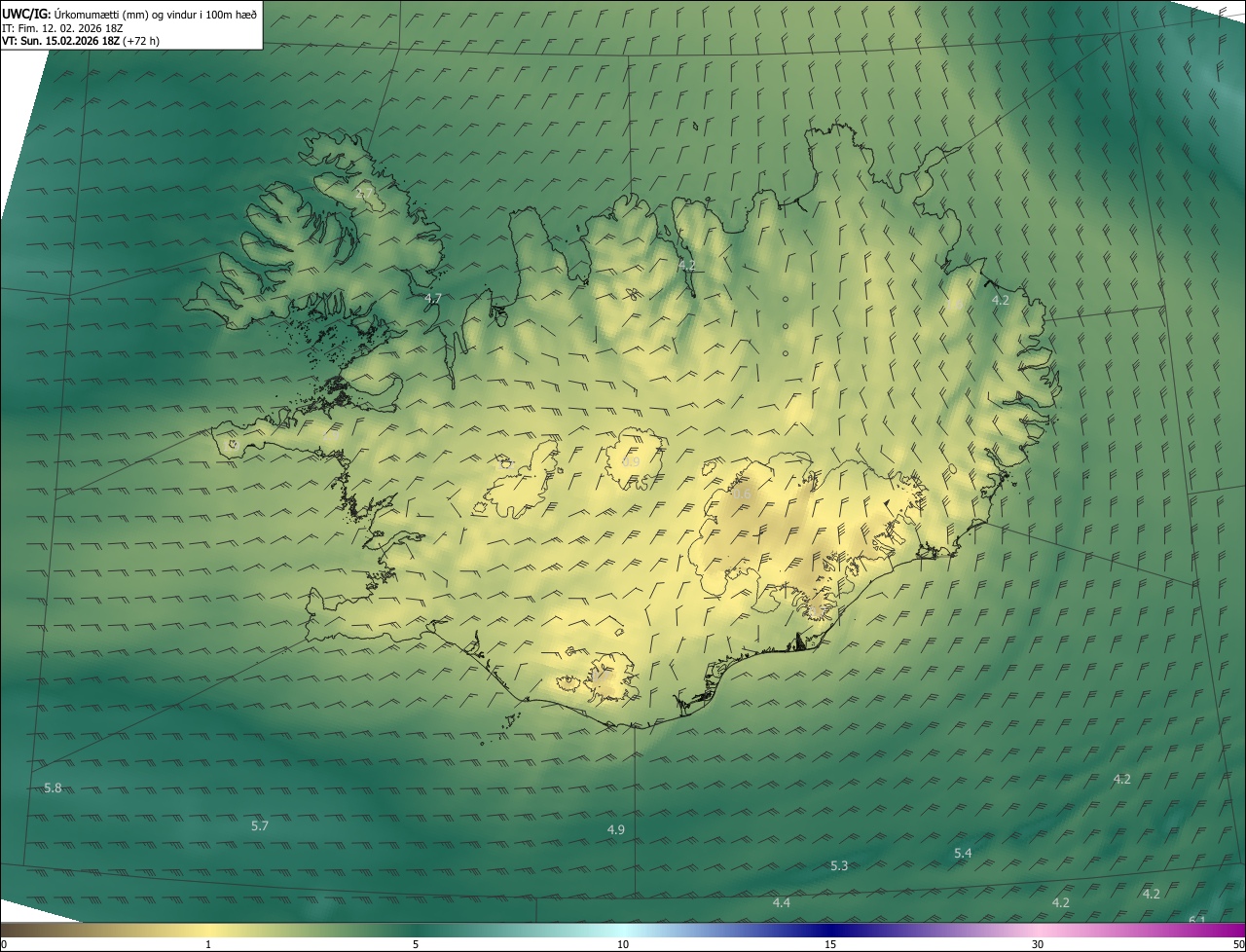Click the 10 tick on the color scale
Image resolution: width=1246 pixels, height=952 pixels.
623,944
